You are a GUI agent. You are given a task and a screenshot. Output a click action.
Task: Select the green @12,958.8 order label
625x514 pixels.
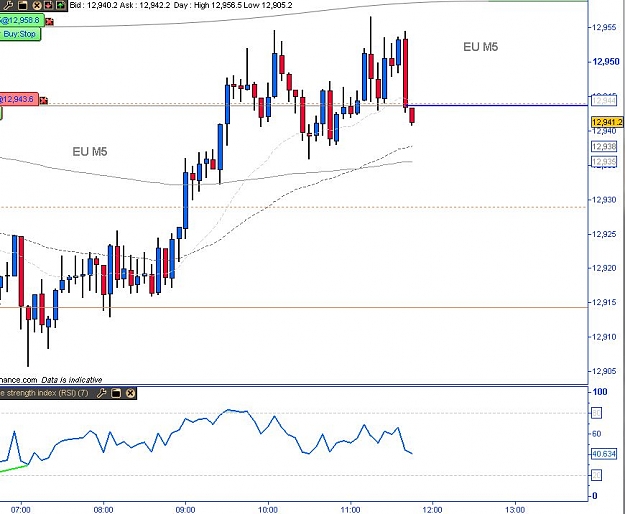[21, 20]
